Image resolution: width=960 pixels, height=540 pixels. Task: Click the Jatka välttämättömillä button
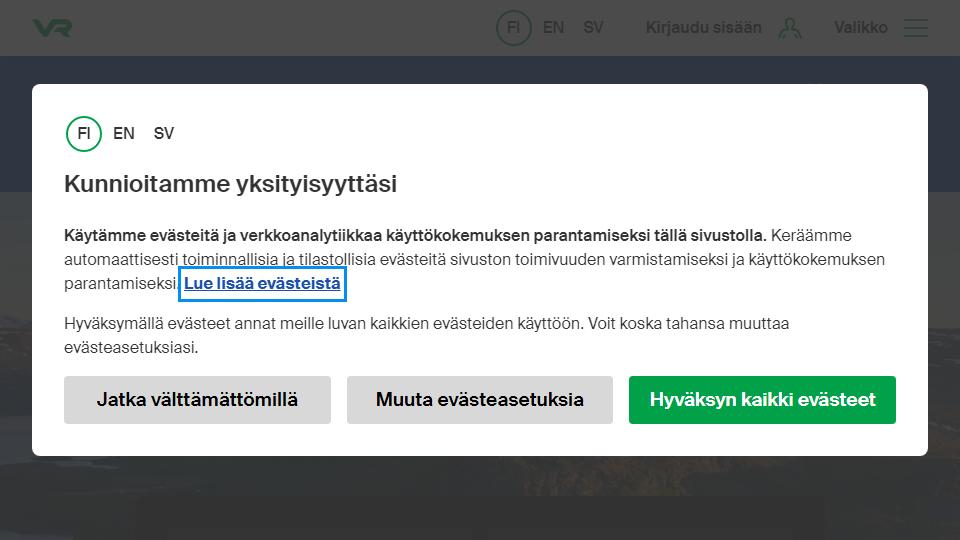pos(197,400)
